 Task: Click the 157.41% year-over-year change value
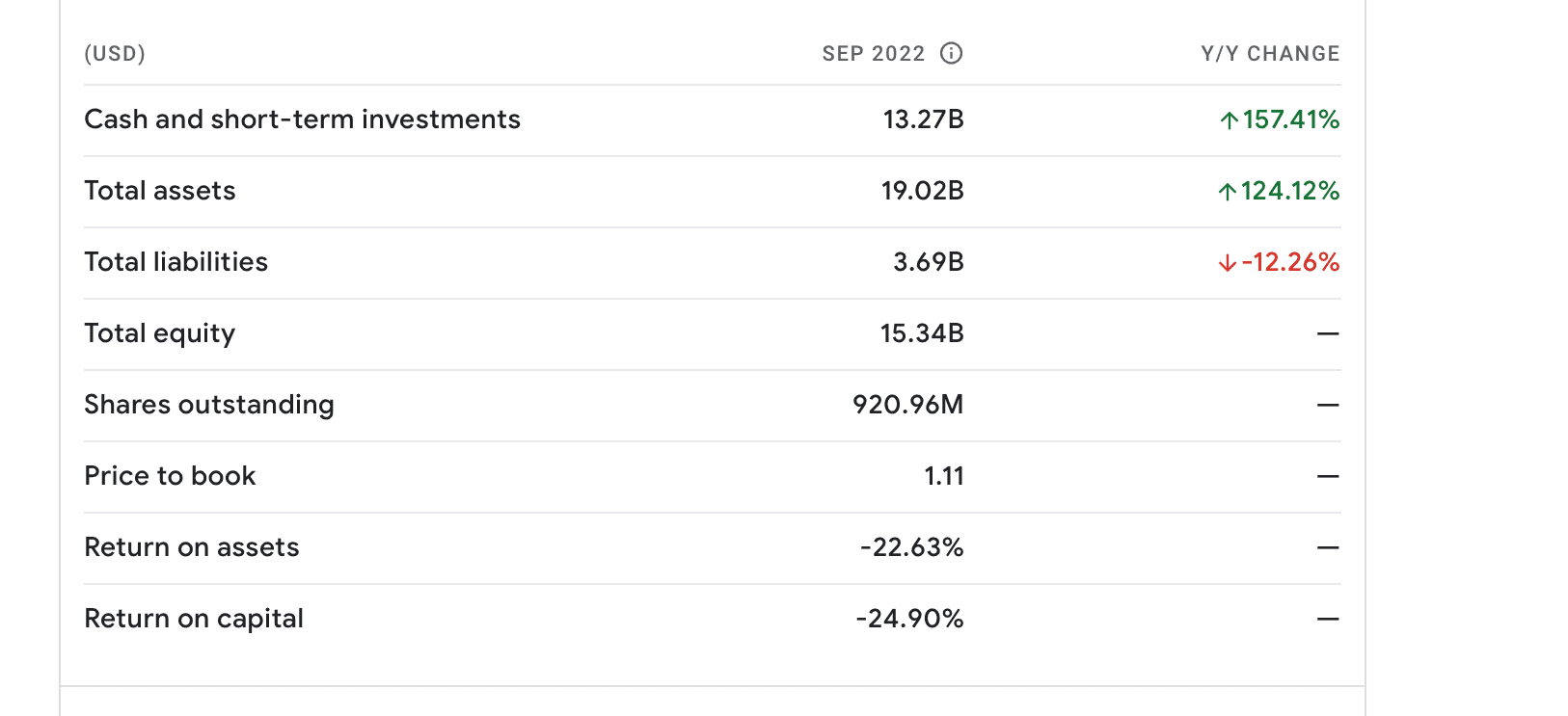[1291, 119]
